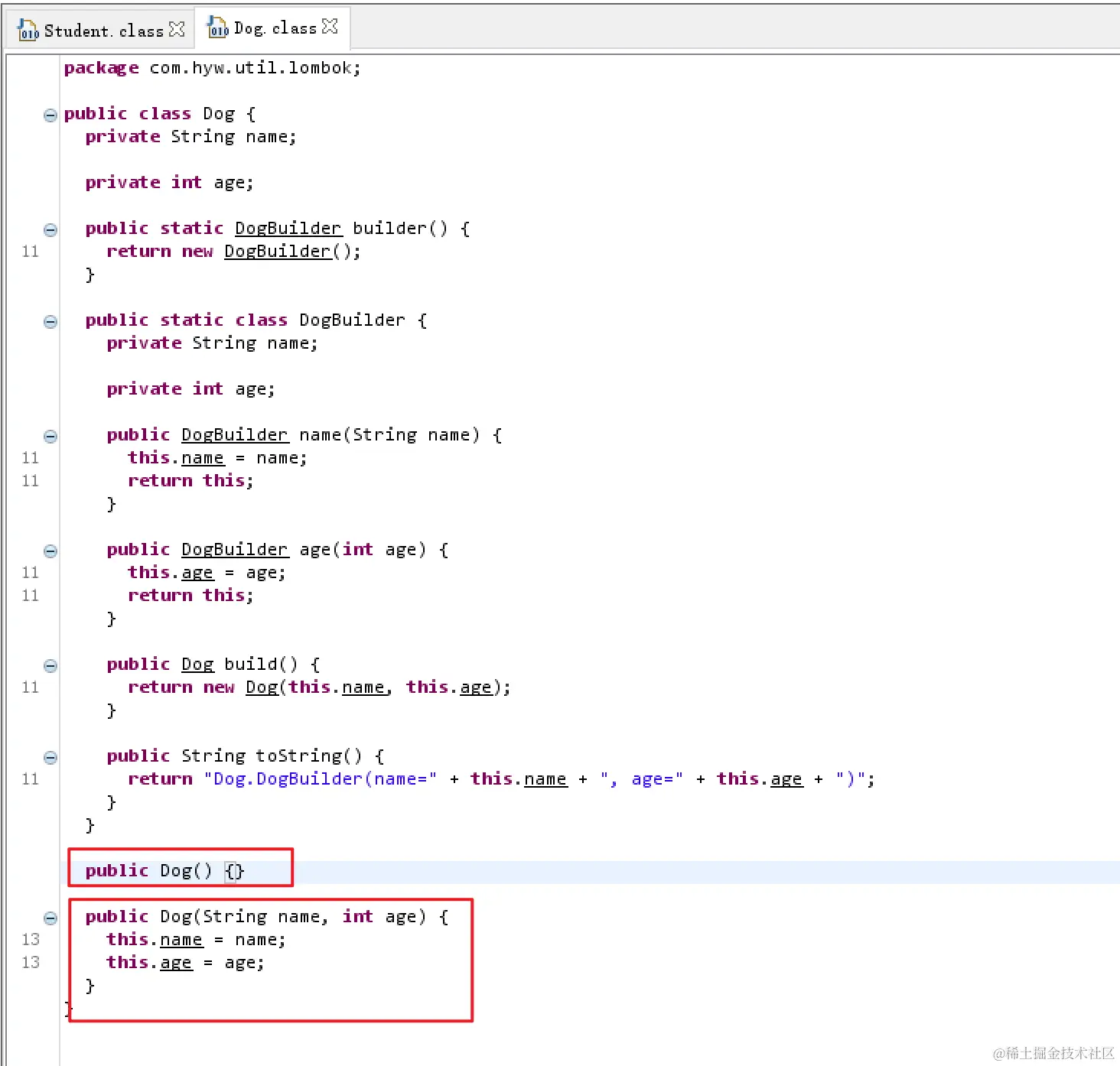Open Dog return type of build()
Screen dimensions: 1120x1066
click(x=197, y=665)
